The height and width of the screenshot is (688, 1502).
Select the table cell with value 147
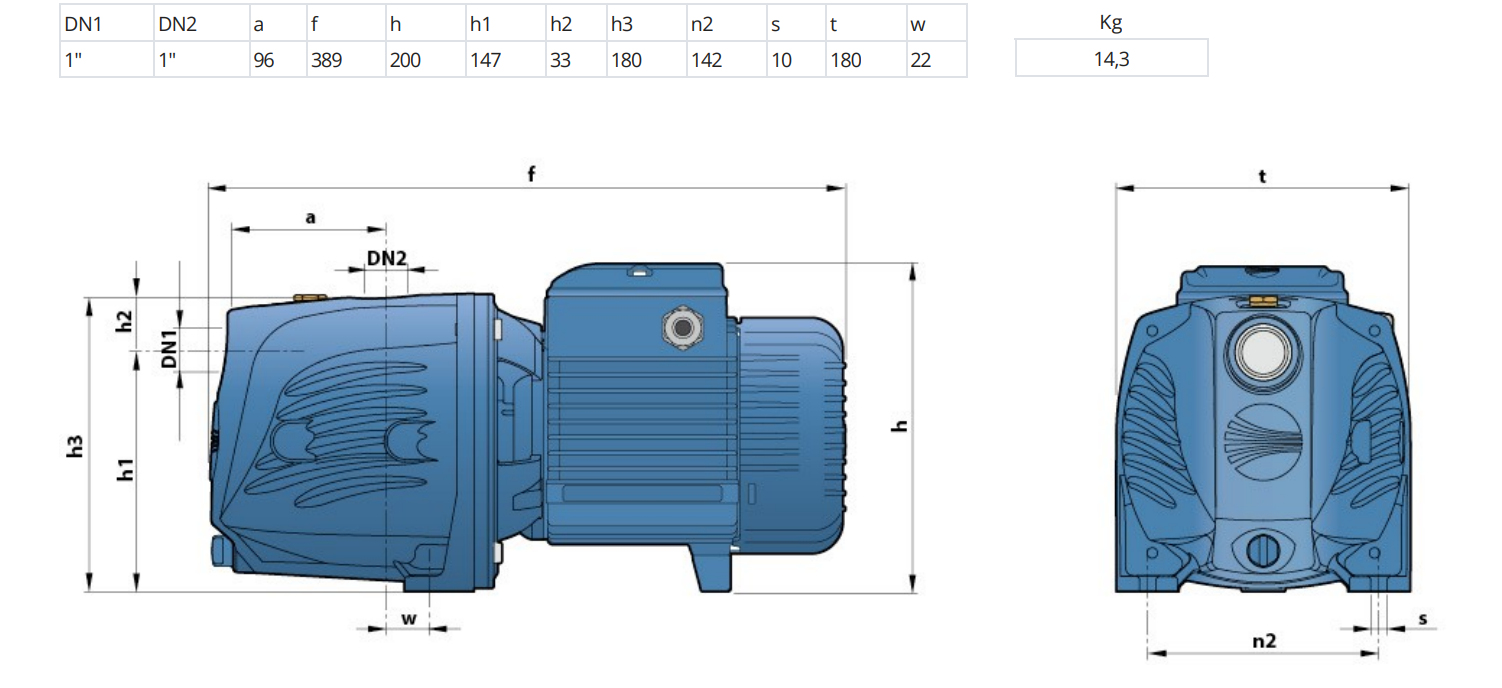pos(505,60)
